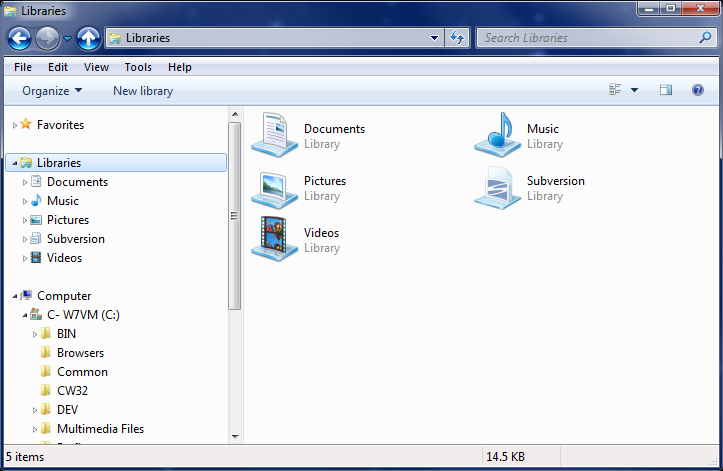The width and height of the screenshot is (723, 471).
Task: Open the Videos library icon
Action: (272, 239)
